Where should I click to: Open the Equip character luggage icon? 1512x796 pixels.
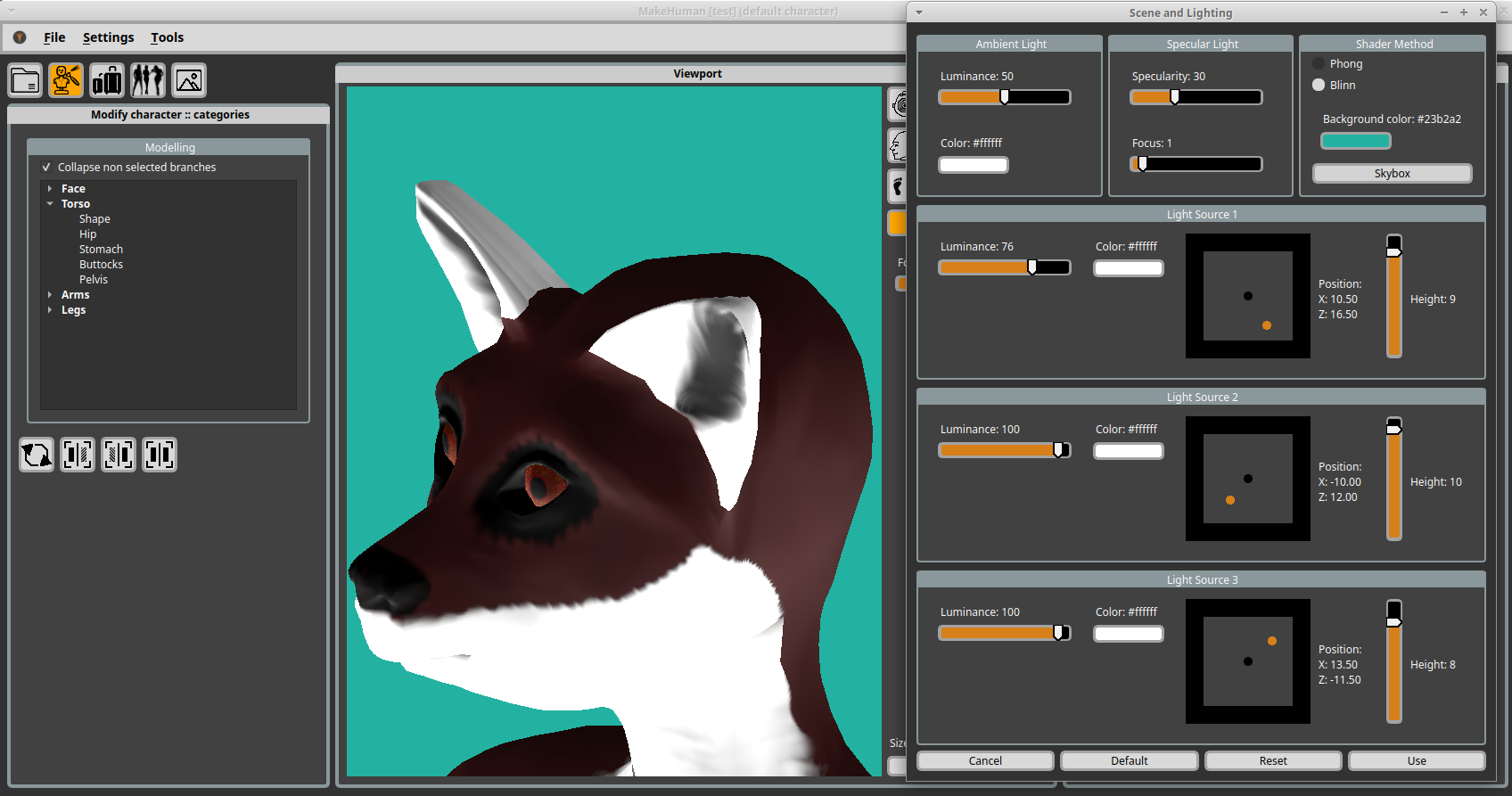pos(107,80)
